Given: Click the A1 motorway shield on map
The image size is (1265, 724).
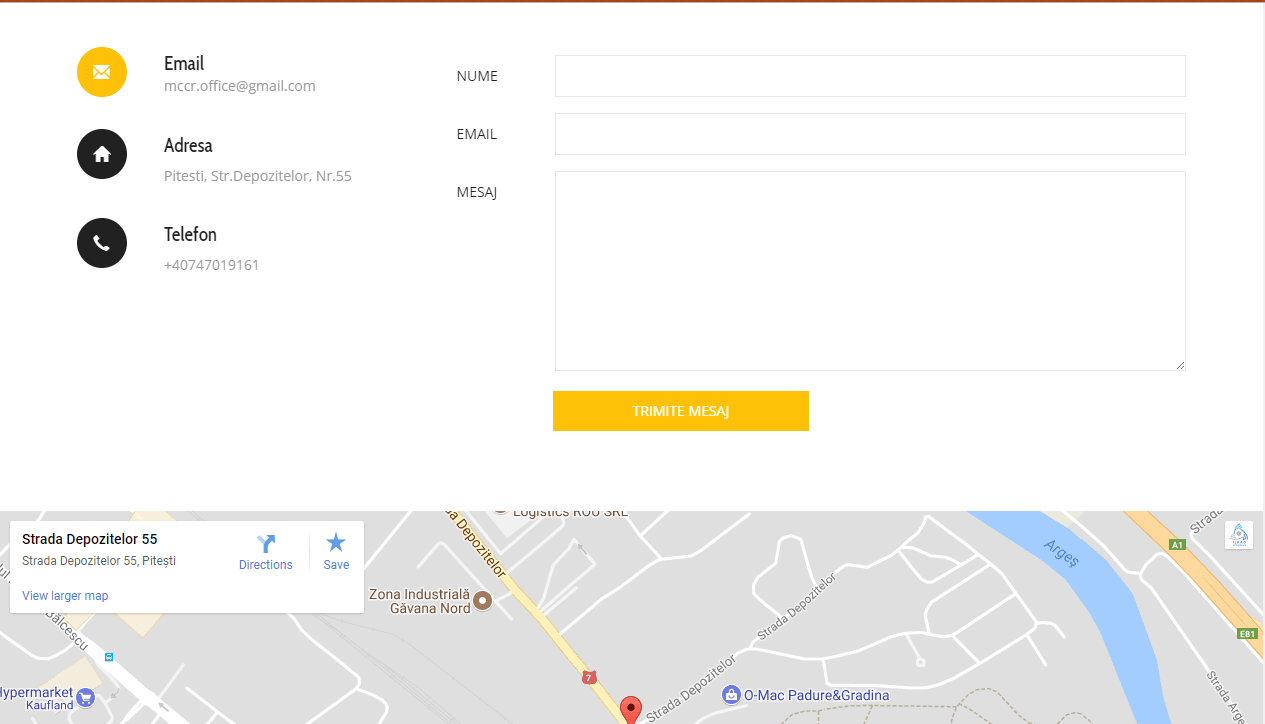Looking at the screenshot, I should pos(1177,544).
